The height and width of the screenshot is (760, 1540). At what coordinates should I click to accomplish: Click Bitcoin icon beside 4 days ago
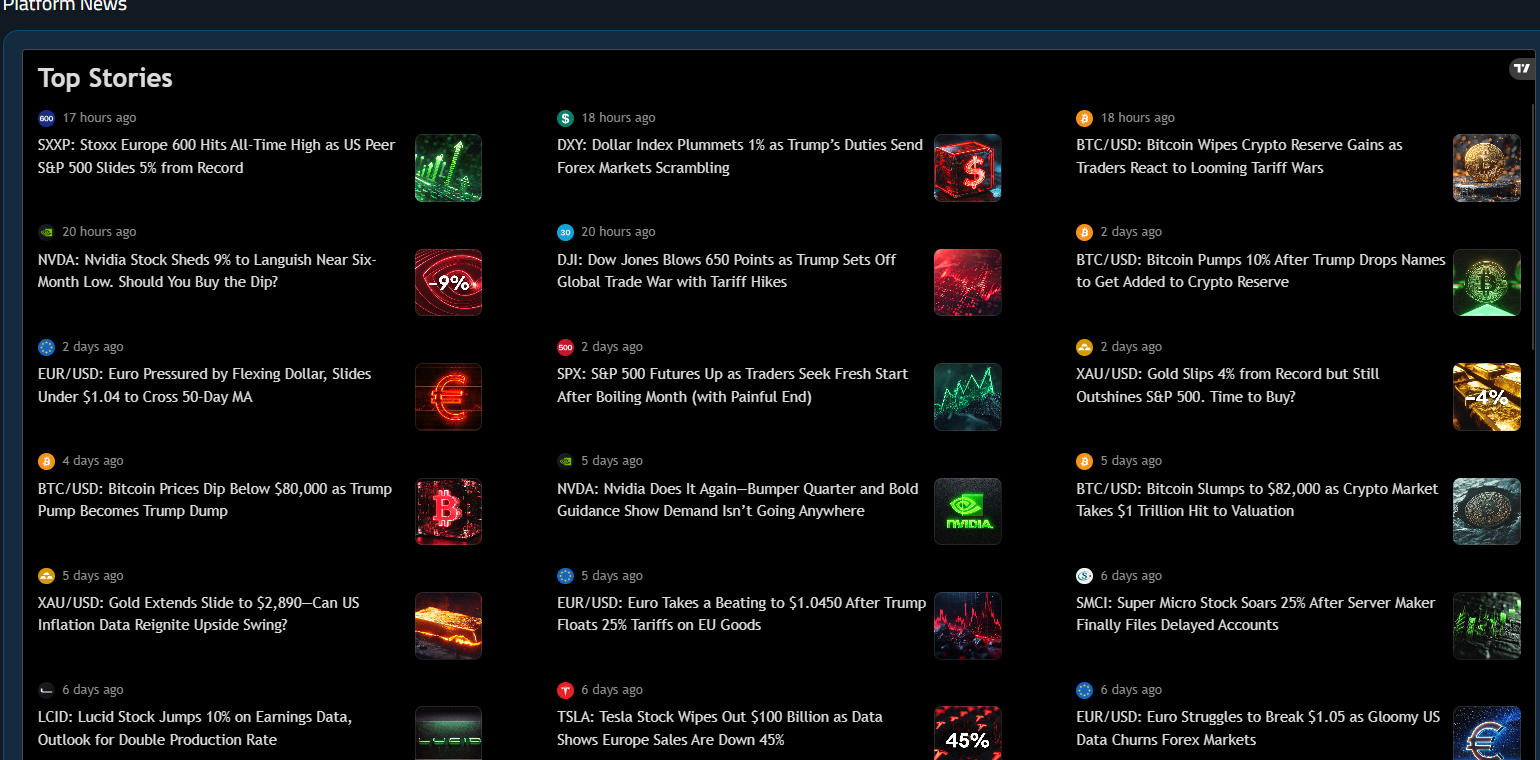[46, 461]
